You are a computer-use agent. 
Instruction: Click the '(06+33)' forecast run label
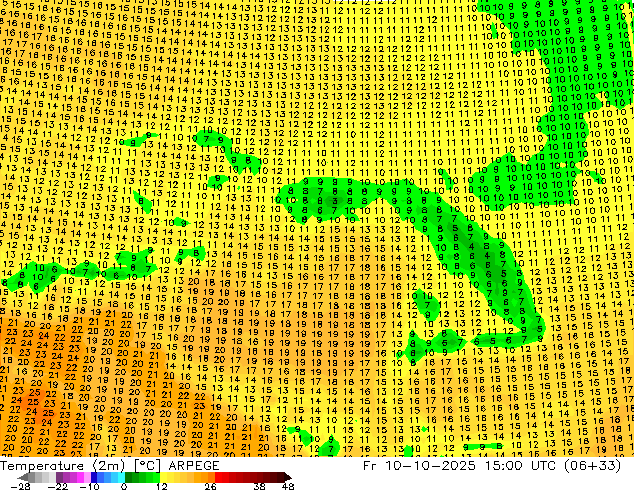coord(594,466)
